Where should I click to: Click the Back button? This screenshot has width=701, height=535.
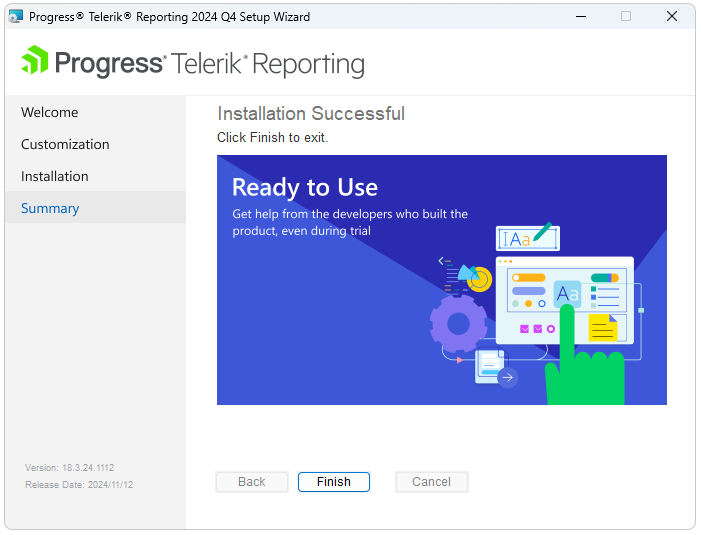pyautogui.click(x=252, y=481)
